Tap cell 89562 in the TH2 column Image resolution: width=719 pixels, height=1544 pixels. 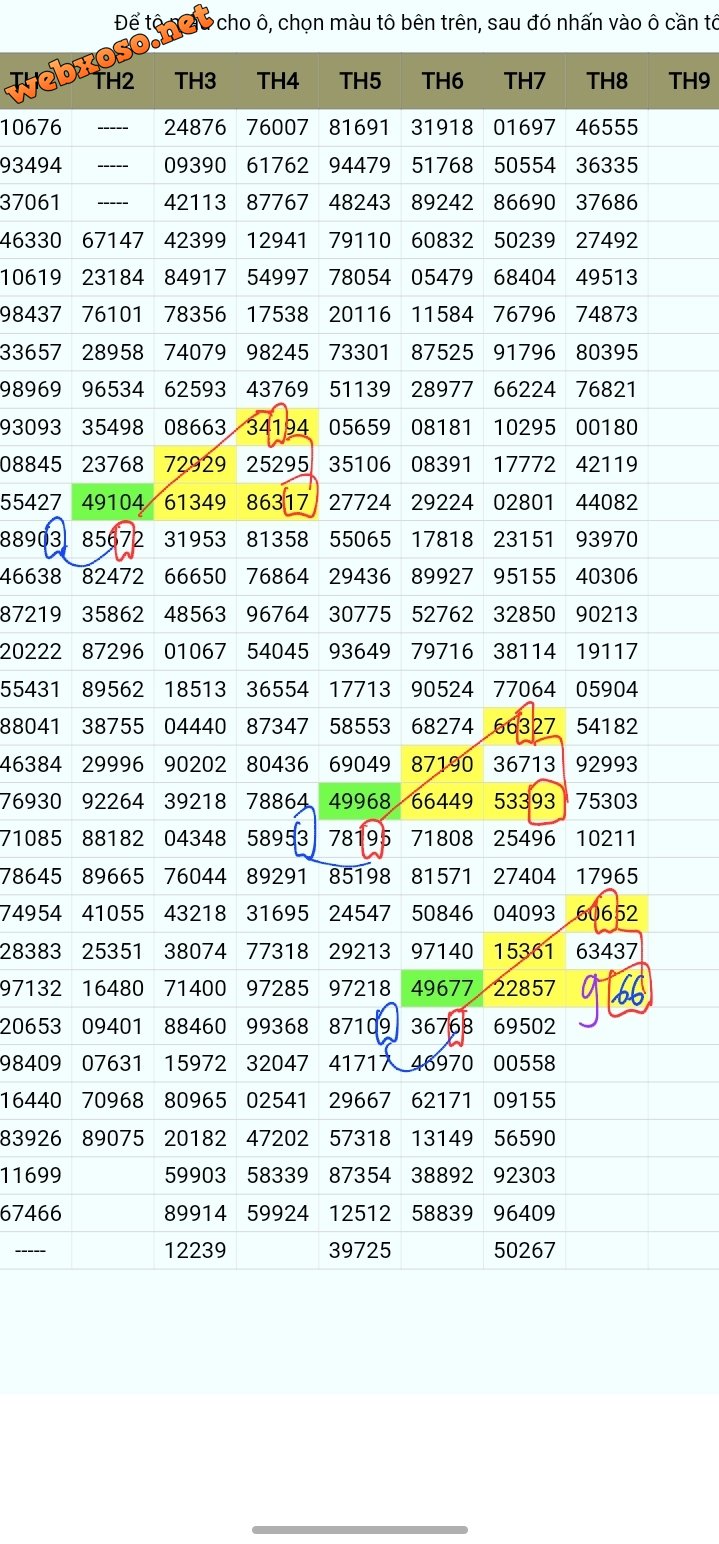tap(113, 689)
